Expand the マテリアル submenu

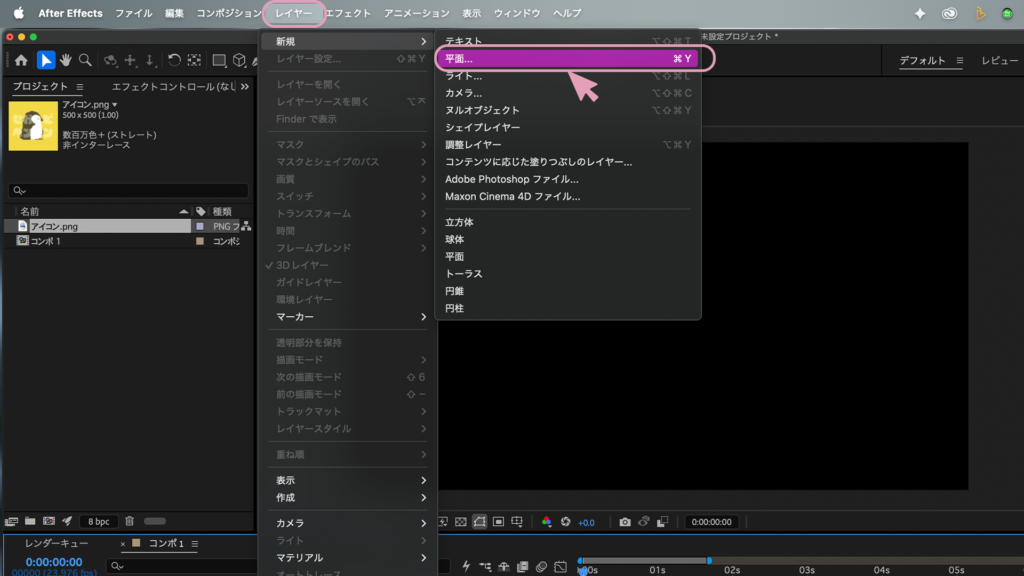[347, 558]
